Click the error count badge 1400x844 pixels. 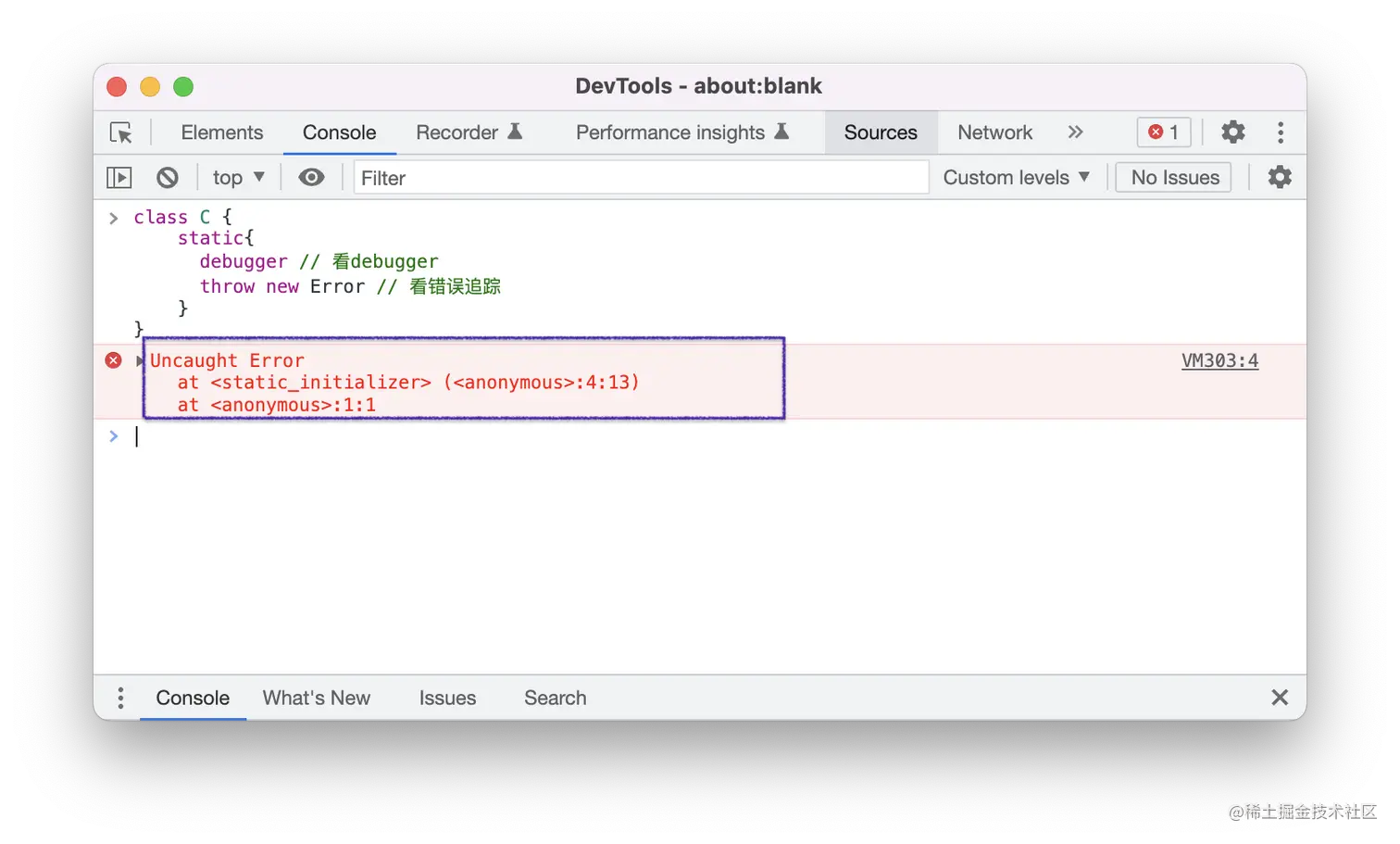(x=1163, y=132)
